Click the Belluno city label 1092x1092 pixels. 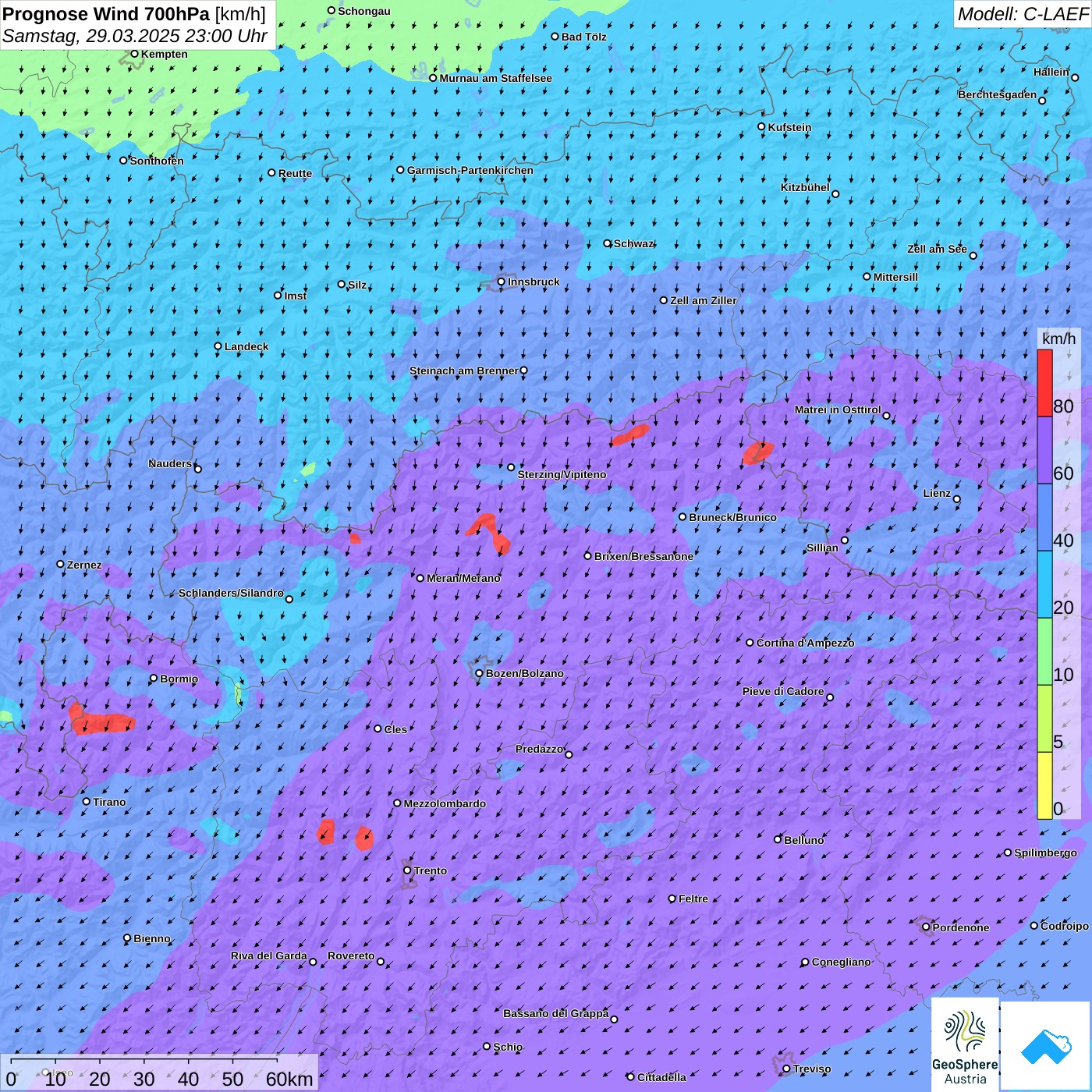[804, 840]
